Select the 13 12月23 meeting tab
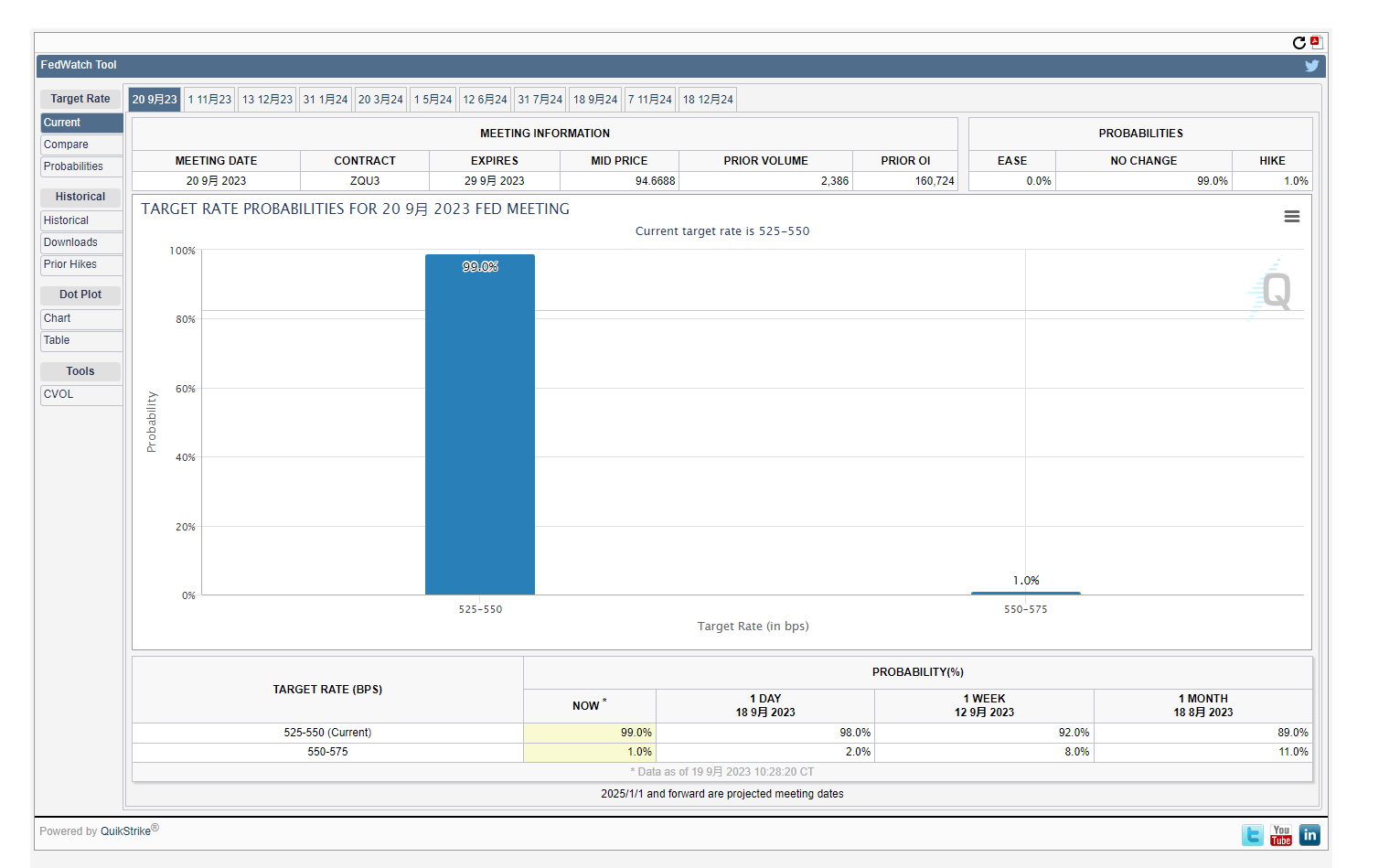This screenshot has height=868, width=1400. coord(267,100)
